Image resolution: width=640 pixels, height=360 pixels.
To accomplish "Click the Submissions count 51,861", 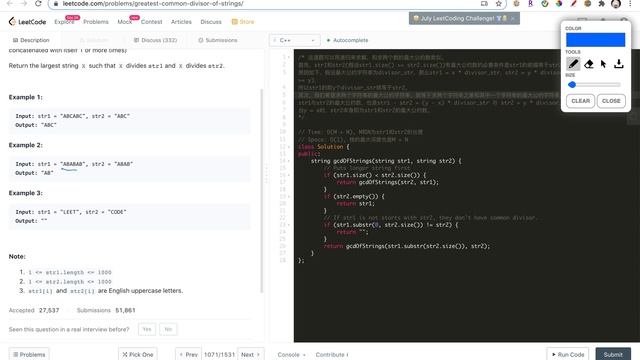I will tap(125, 310).
